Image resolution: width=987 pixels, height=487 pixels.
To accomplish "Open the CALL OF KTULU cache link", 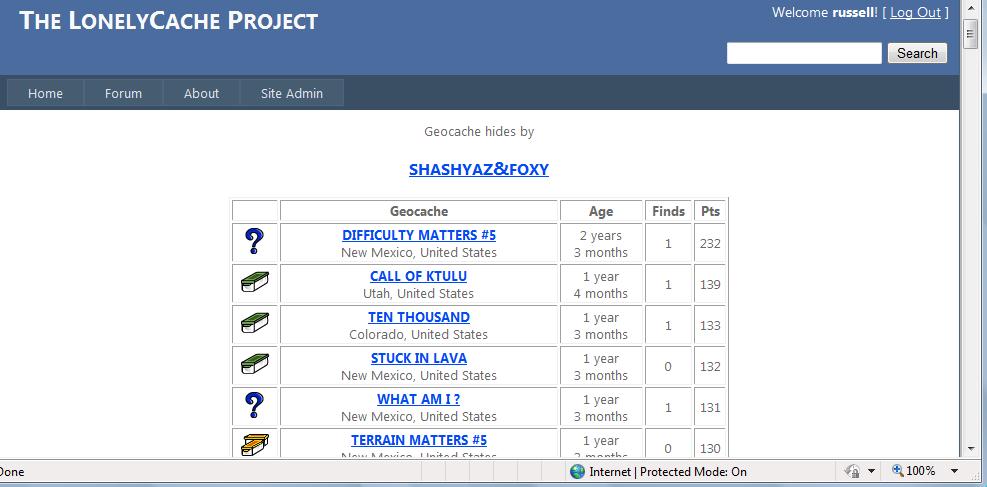I will [x=419, y=276].
